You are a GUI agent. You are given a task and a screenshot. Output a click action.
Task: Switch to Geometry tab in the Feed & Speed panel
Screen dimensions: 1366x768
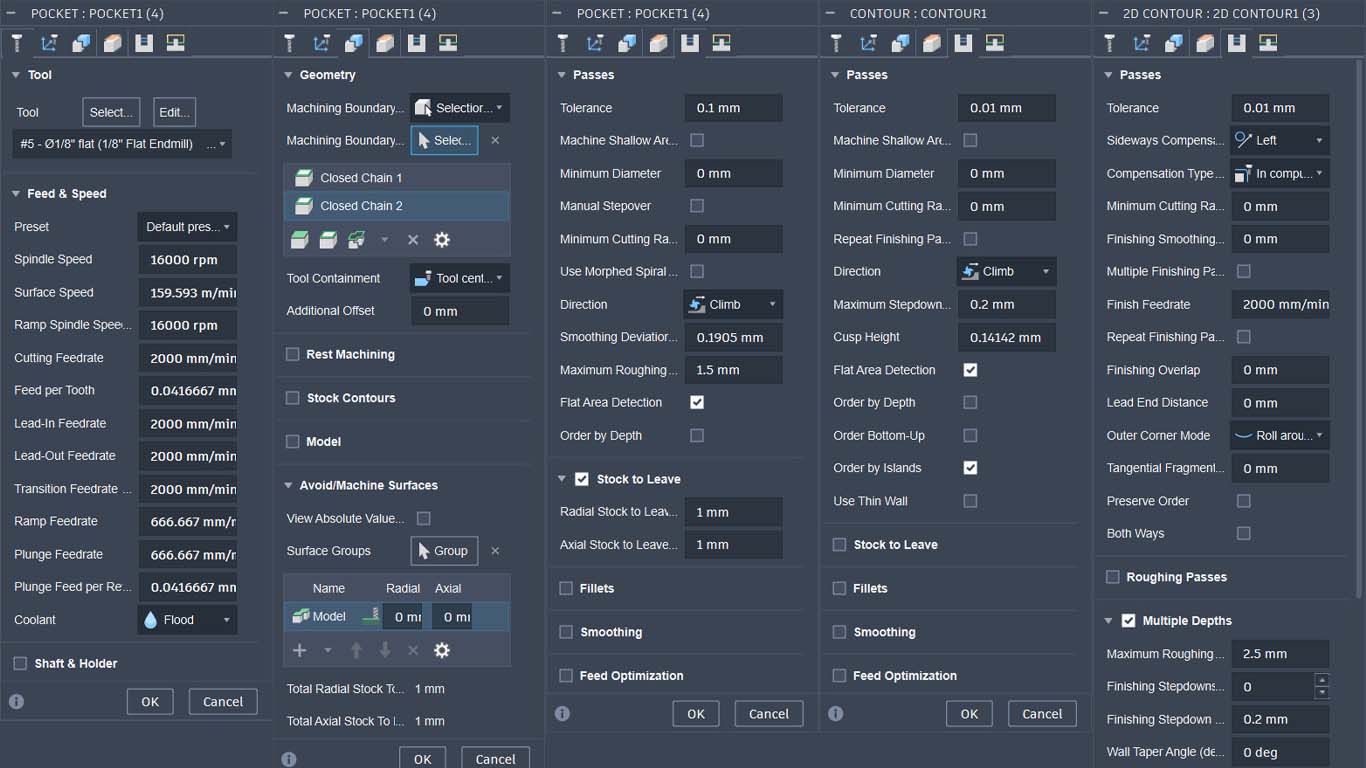(80, 43)
